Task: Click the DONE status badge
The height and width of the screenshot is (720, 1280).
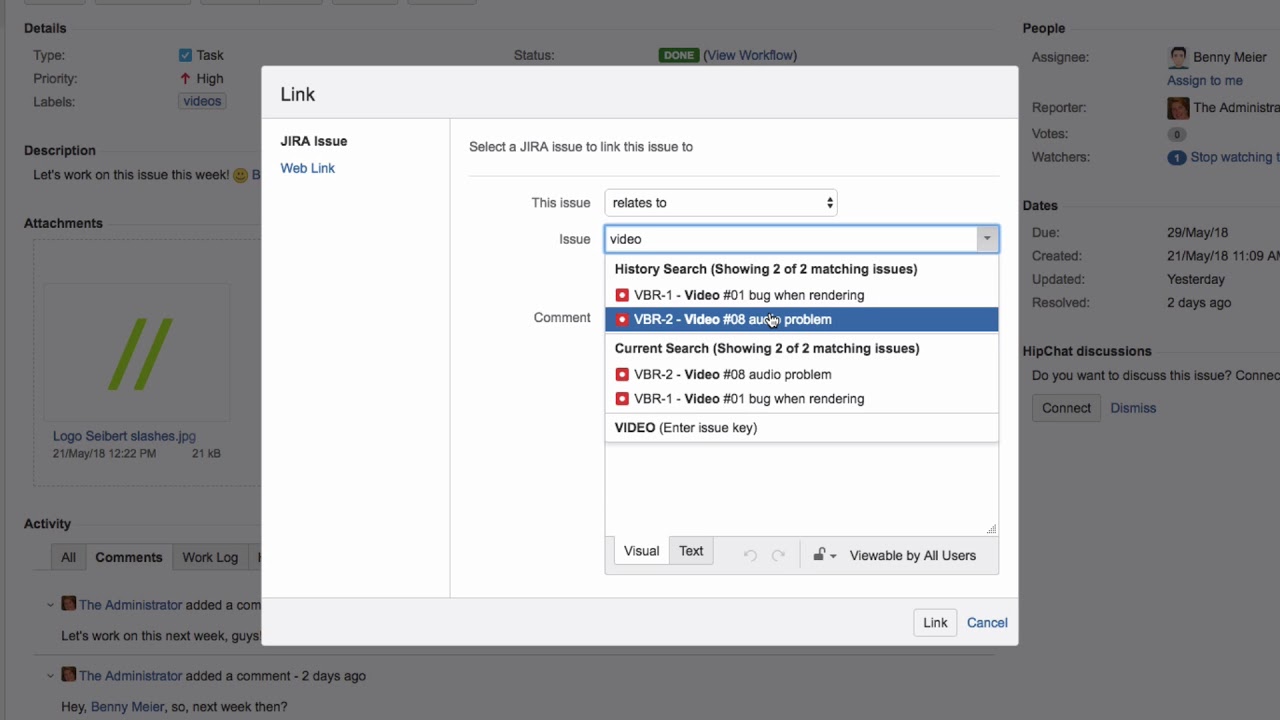Action: point(679,55)
